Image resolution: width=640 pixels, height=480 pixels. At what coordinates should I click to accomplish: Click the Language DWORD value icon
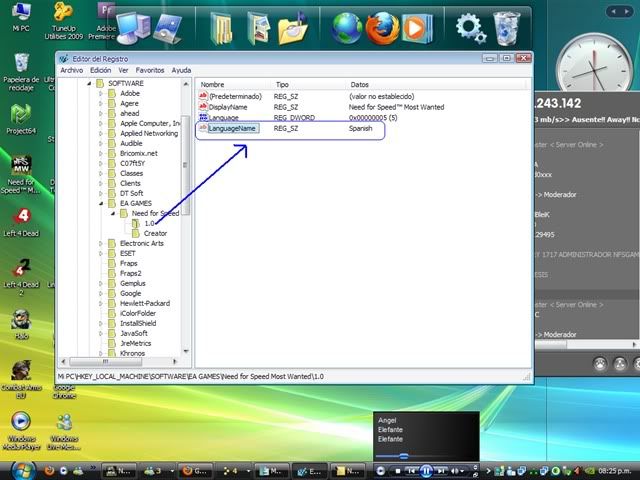tap(203, 117)
